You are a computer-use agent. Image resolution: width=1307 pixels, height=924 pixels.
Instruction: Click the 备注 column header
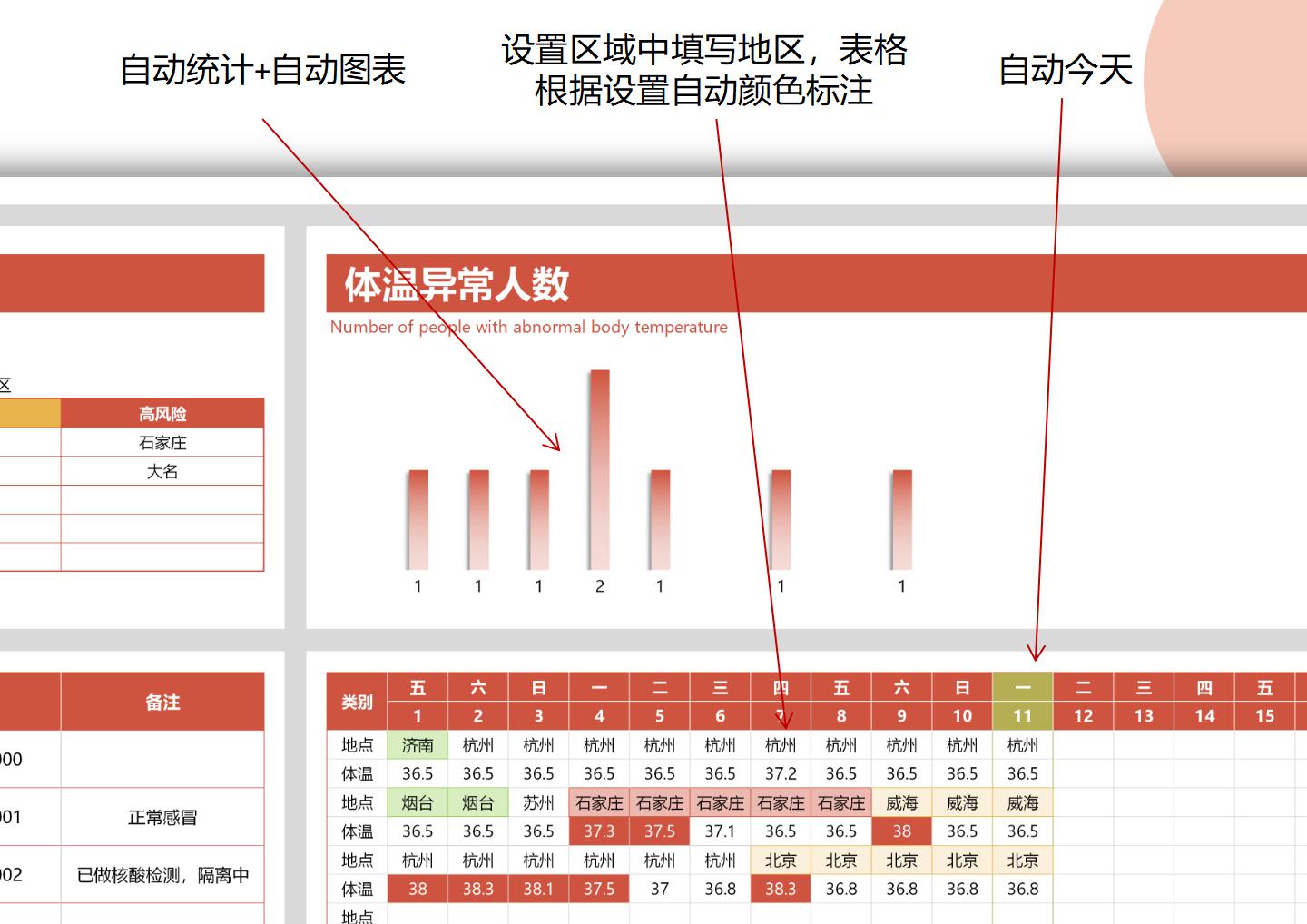point(162,702)
